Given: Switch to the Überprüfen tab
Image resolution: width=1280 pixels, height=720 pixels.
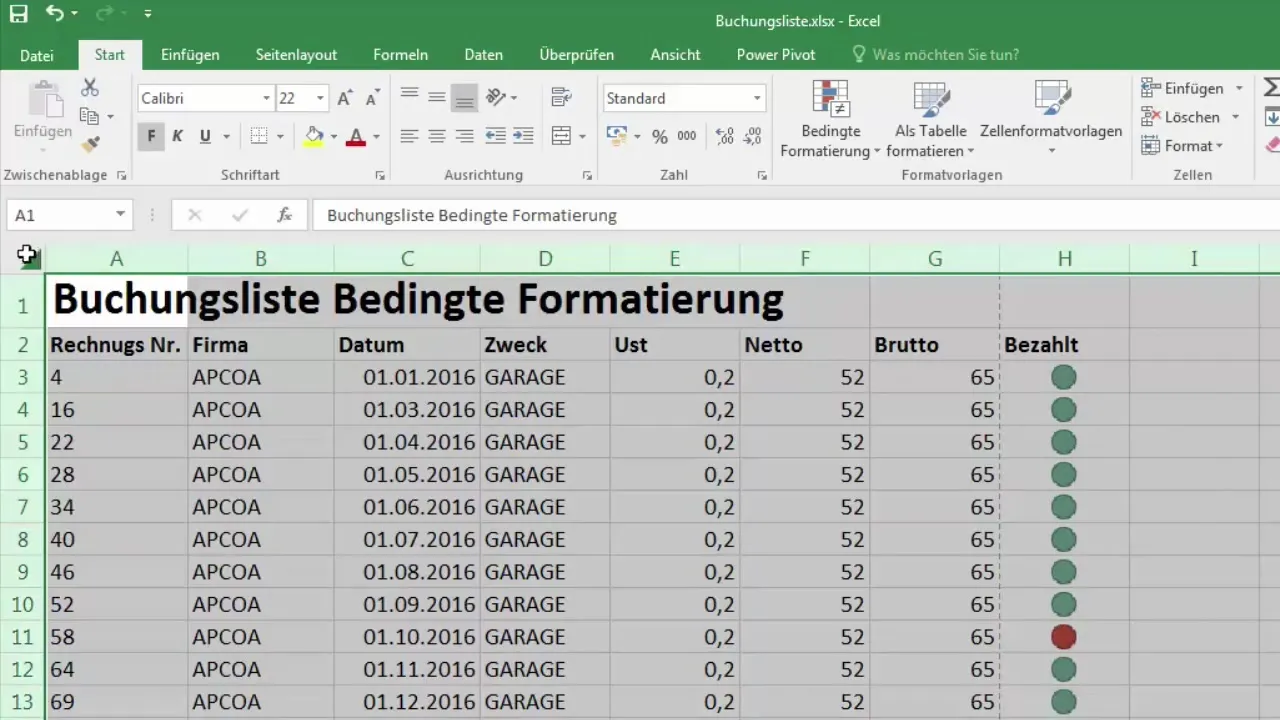Looking at the screenshot, I should [x=576, y=55].
